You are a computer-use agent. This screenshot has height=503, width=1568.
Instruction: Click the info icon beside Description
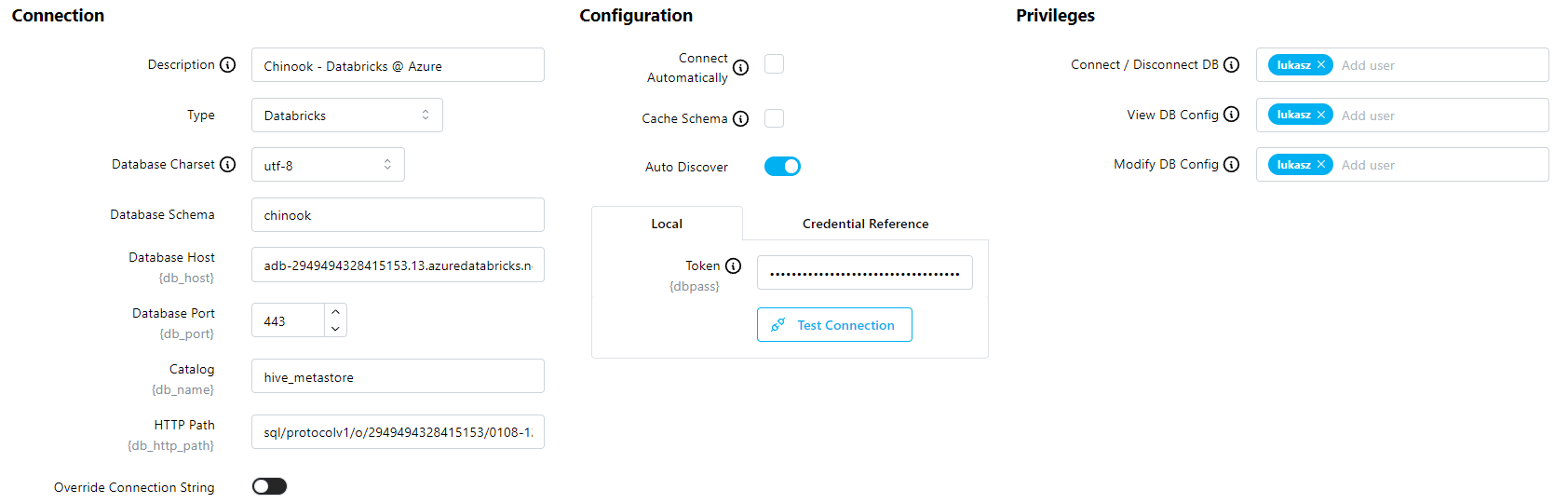(x=228, y=65)
